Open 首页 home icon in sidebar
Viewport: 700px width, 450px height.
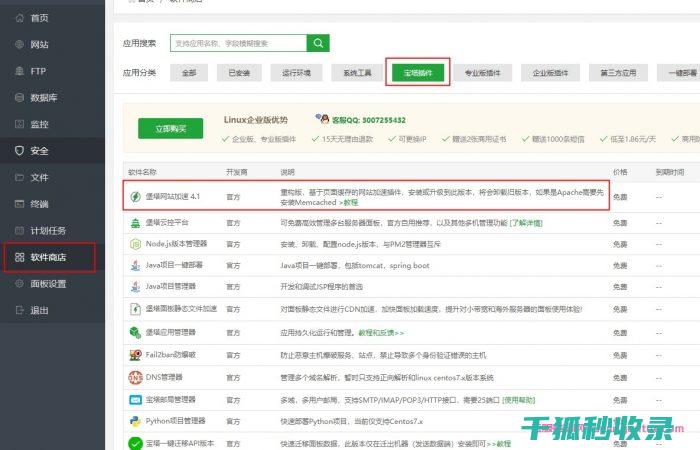[19, 18]
